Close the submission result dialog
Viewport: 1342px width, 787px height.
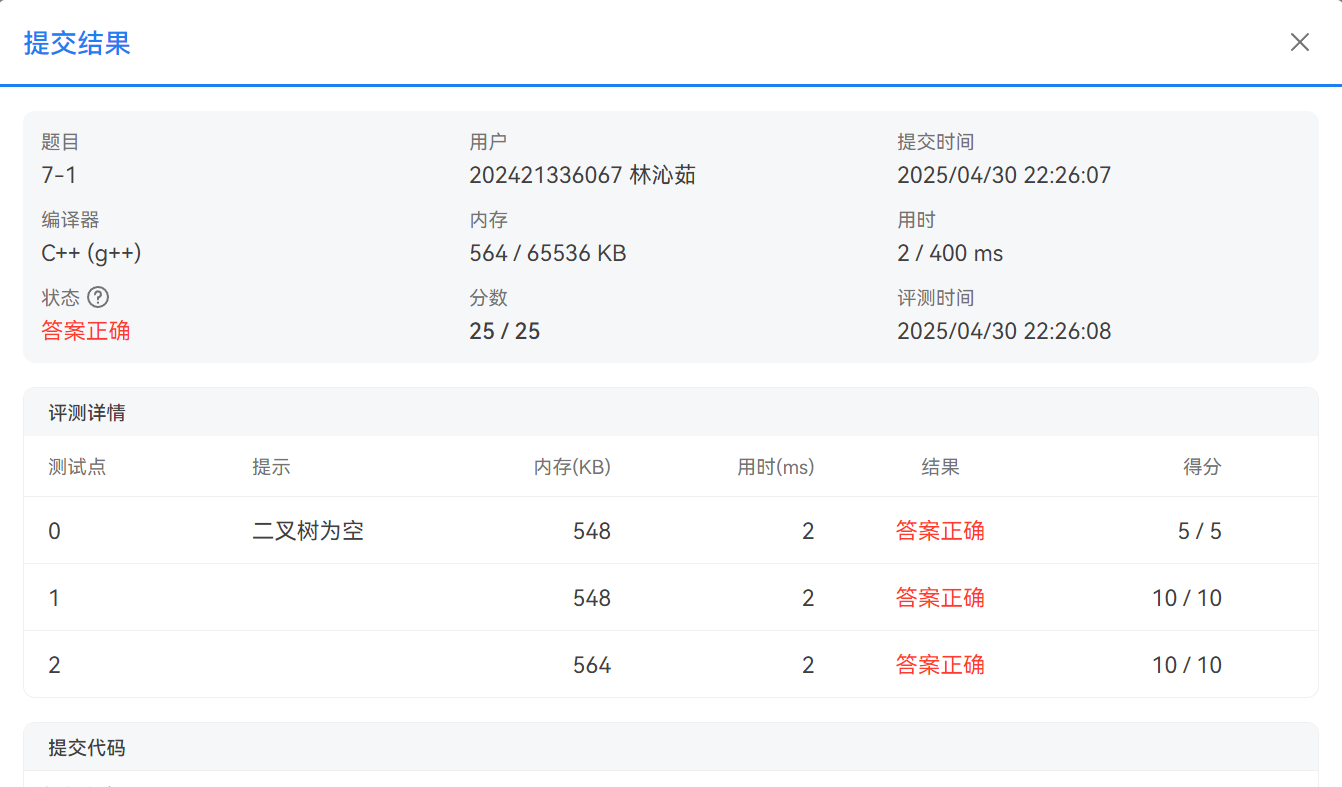click(1299, 42)
